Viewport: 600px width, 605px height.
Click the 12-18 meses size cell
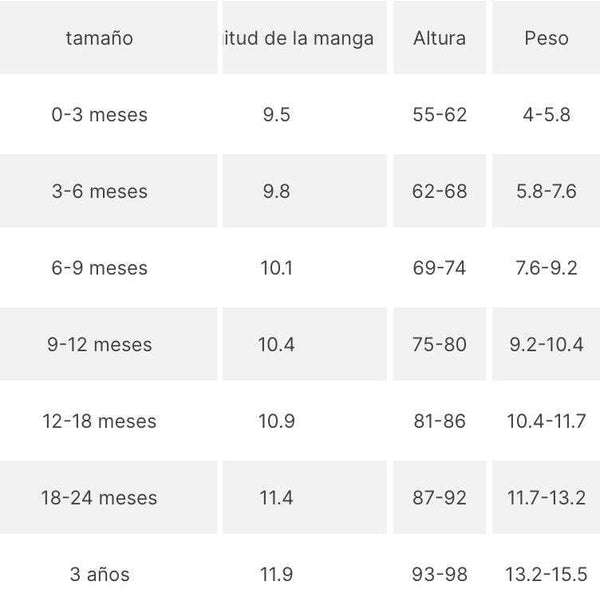coord(100,421)
